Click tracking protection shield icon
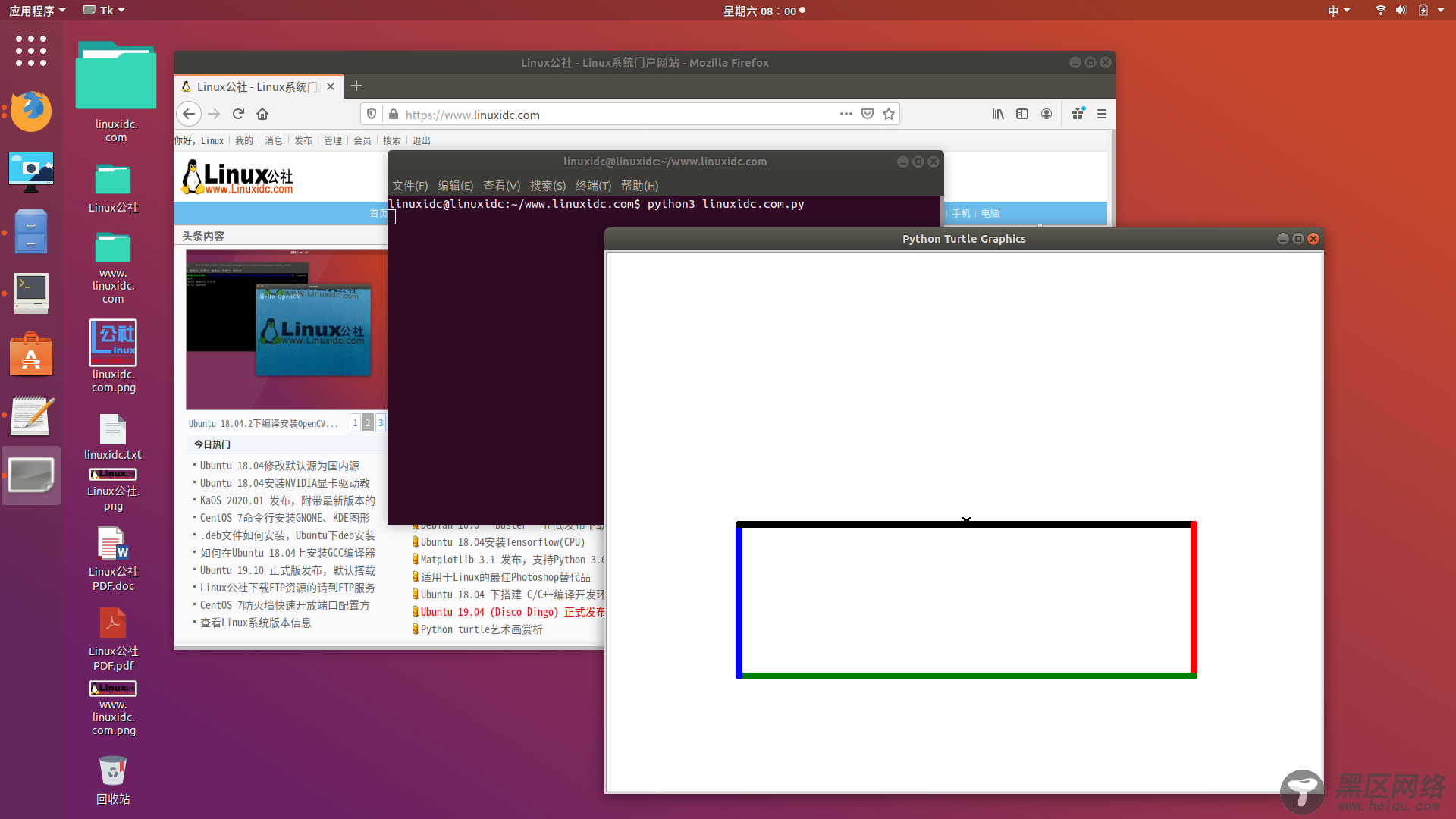This screenshot has height=819, width=1456. (372, 114)
